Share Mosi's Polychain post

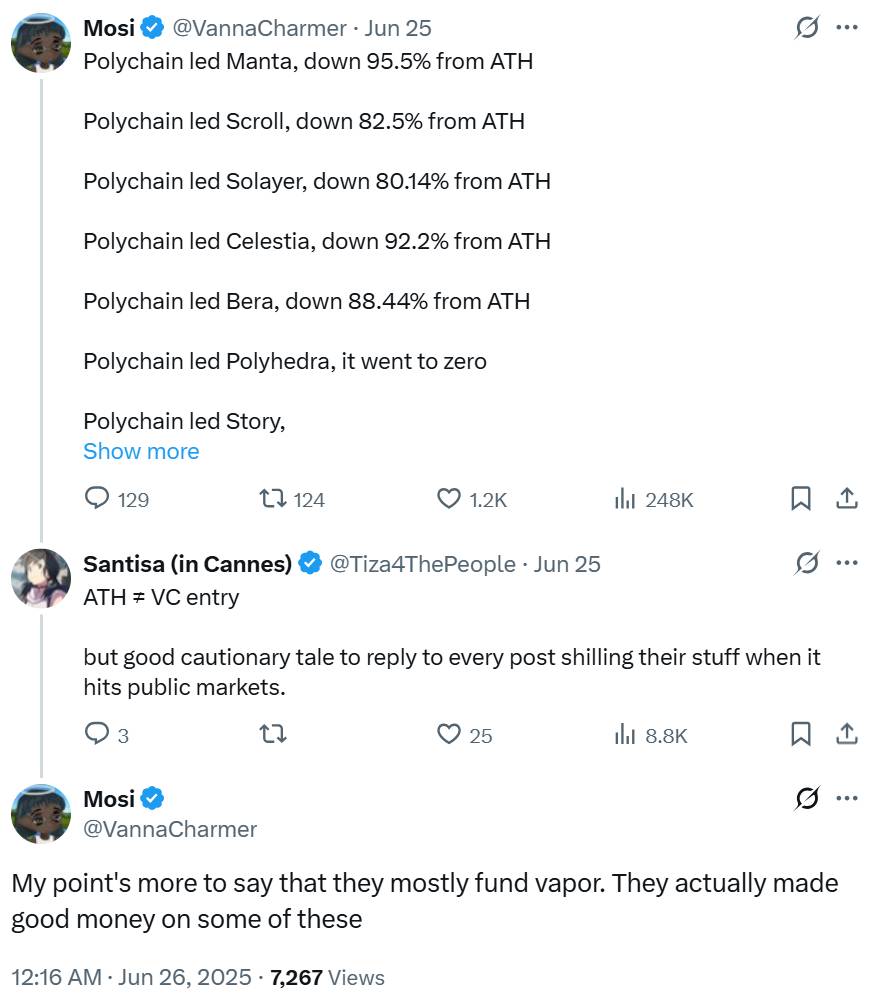pos(847,498)
